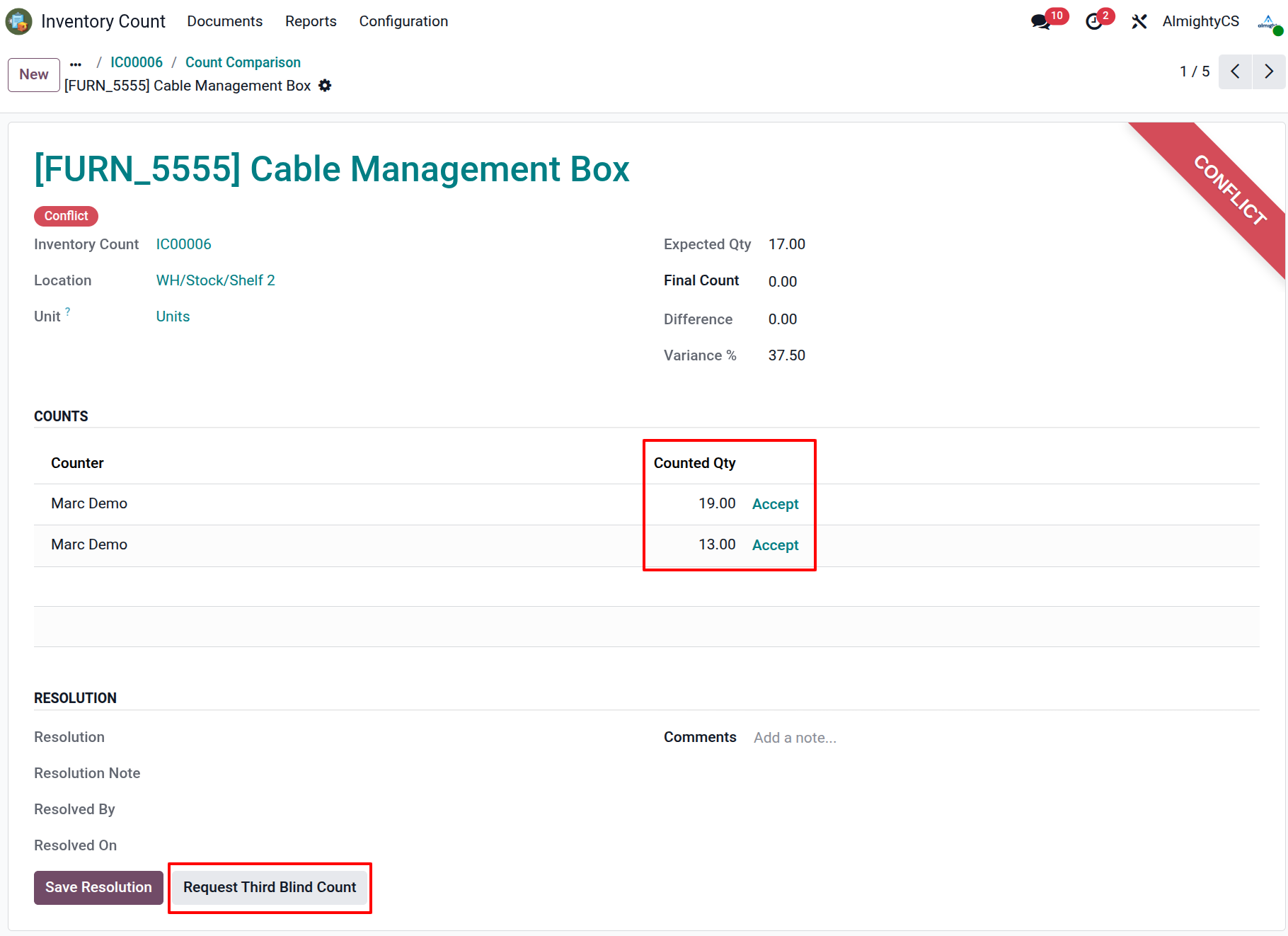Open the Configuration menu

[x=403, y=21]
